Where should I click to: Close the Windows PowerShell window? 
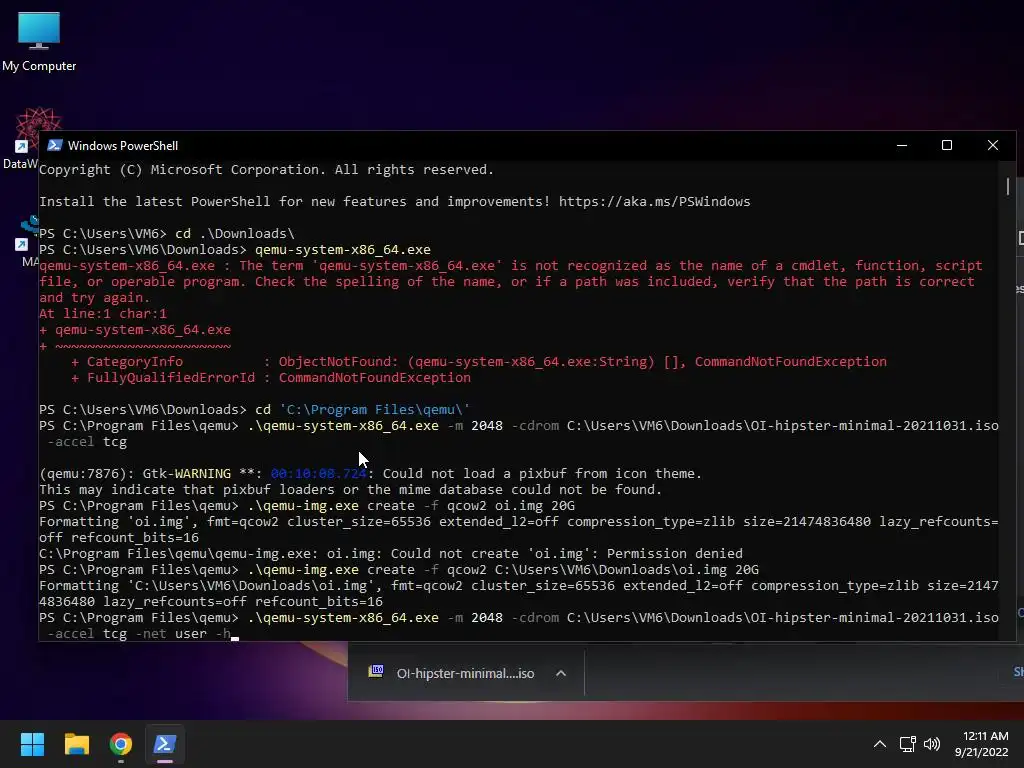click(993, 146)
